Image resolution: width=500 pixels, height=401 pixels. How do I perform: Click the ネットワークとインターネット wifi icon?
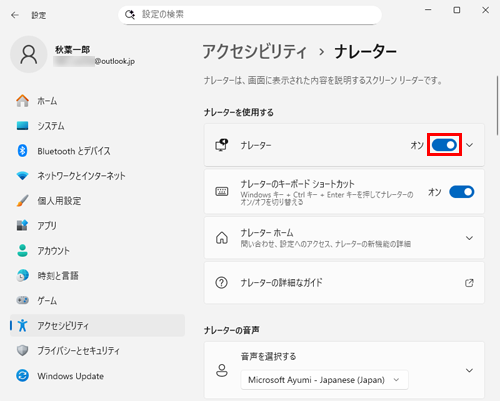tap(22, 176)
